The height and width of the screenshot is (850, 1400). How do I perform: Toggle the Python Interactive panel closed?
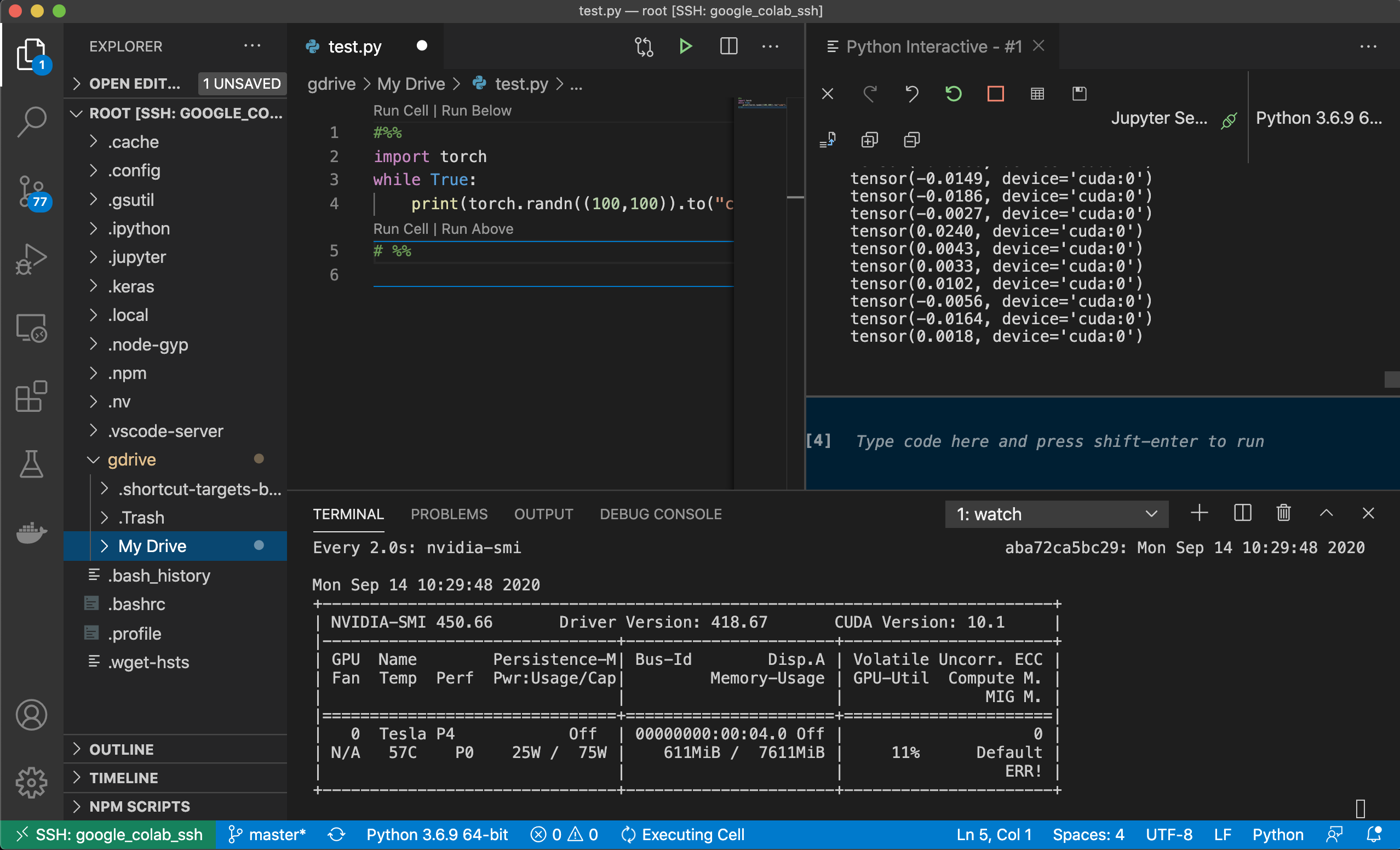[1039, 46]
